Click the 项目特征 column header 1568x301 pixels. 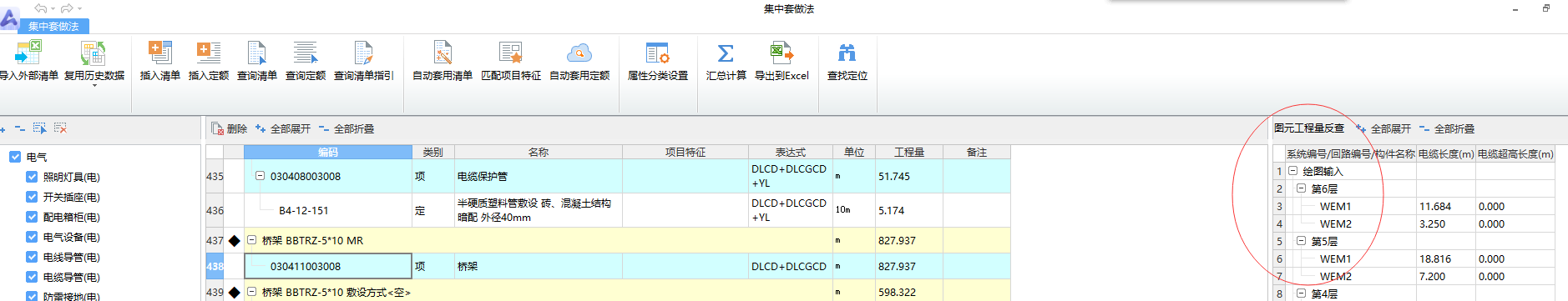(685, 152)
